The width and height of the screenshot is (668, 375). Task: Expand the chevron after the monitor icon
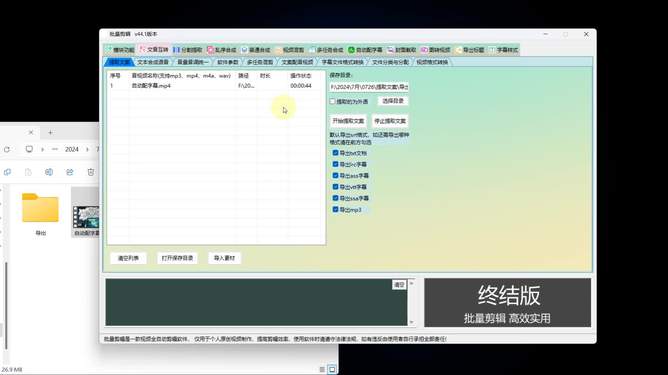click(x=42, y=149)
